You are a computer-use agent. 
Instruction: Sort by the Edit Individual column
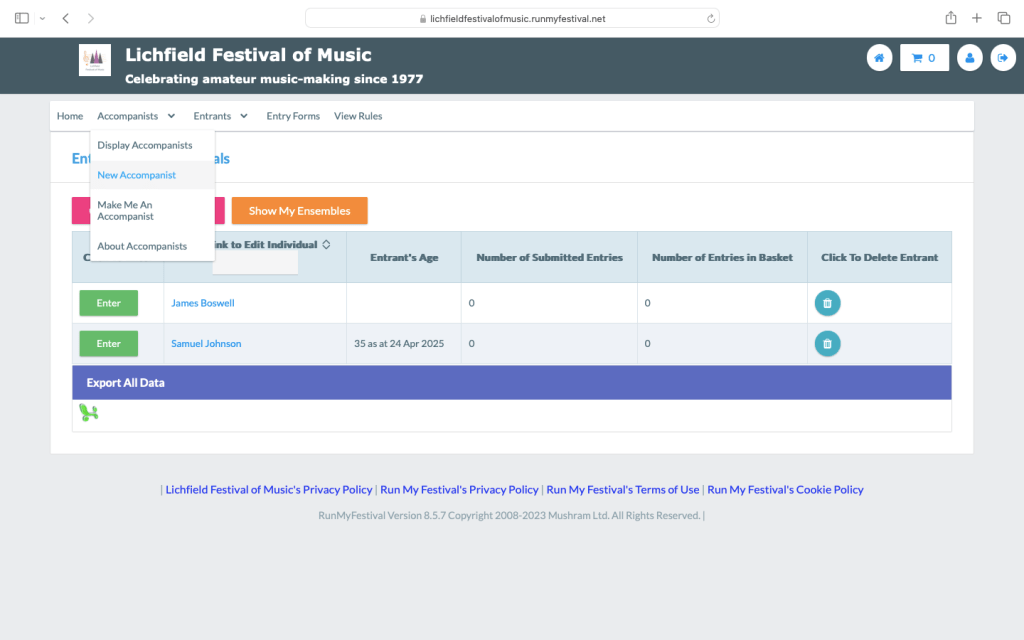(326, 245)
